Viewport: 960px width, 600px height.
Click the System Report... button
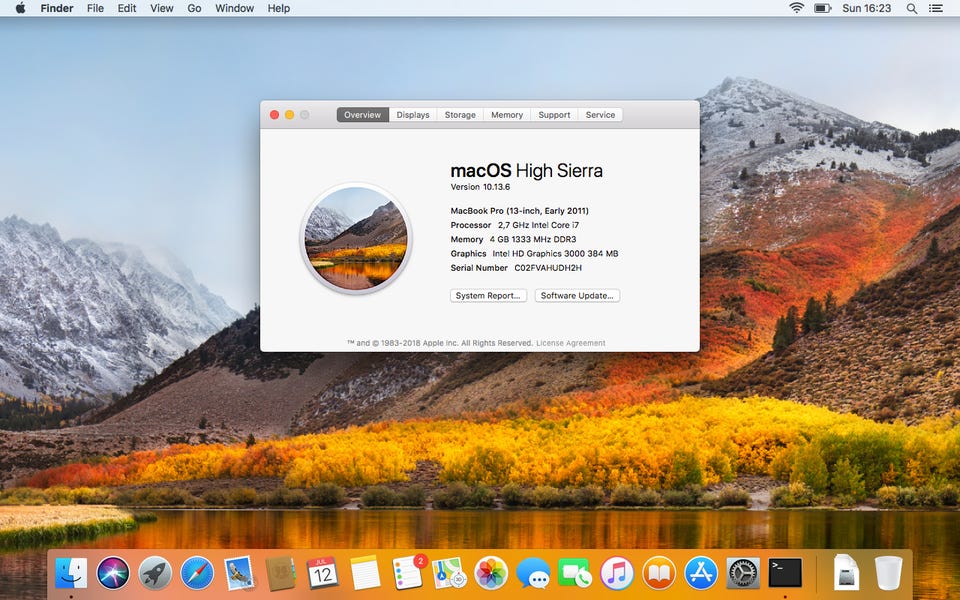[488, 296]
